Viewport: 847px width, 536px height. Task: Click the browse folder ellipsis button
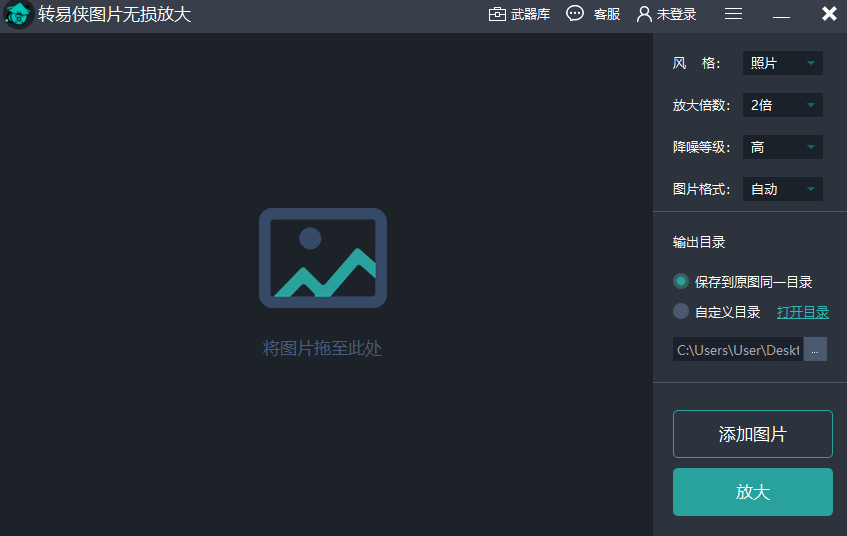[815, 350]
